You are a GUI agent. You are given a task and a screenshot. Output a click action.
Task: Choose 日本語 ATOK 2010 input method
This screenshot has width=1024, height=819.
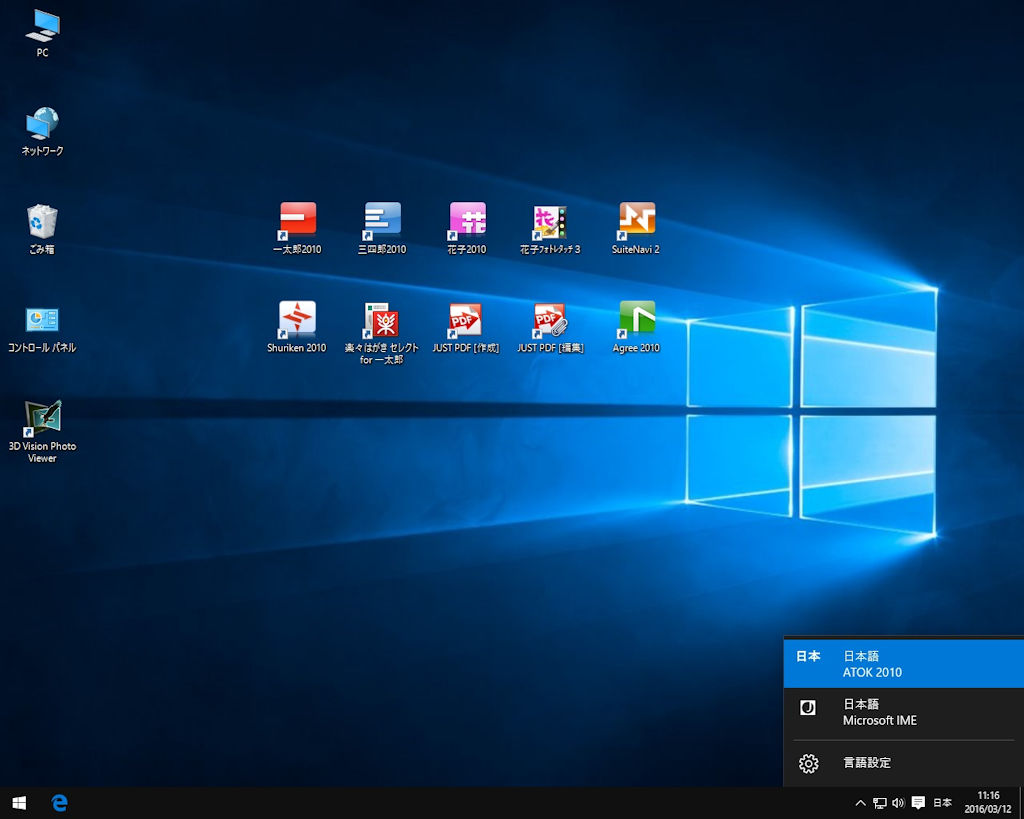(904, 664)
